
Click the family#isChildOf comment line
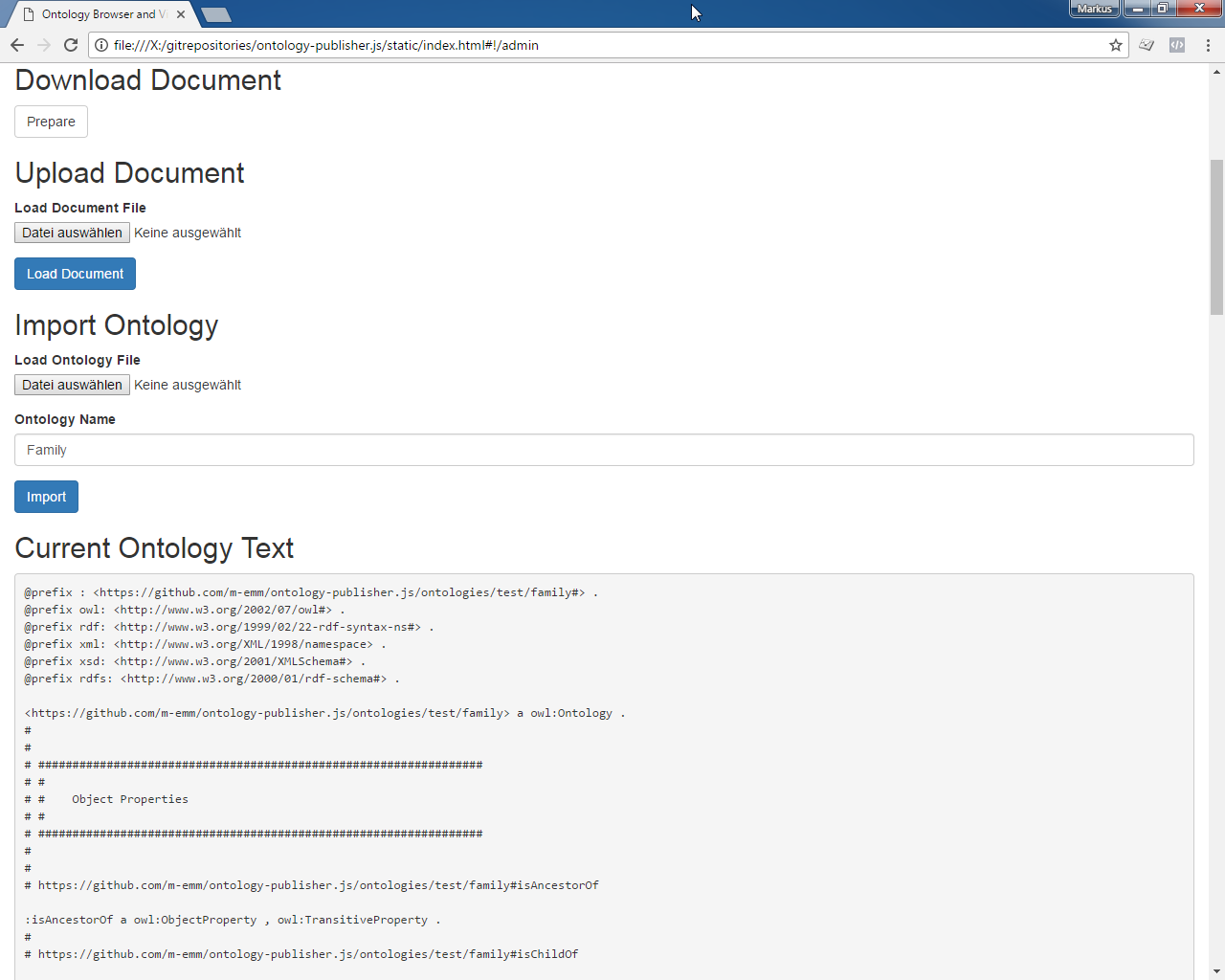coord(301,954)
